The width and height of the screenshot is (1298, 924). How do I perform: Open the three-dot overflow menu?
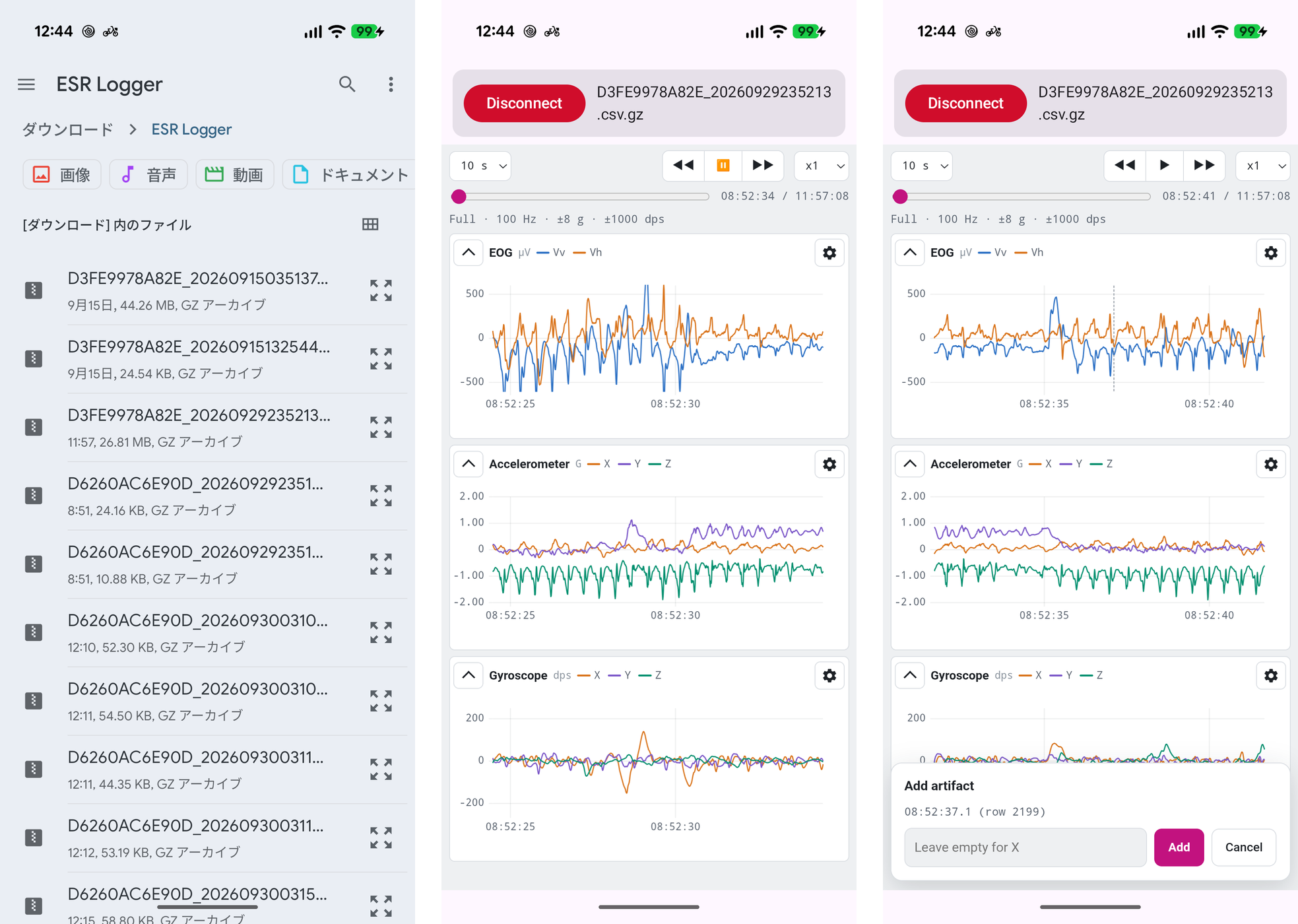[391, 84]
